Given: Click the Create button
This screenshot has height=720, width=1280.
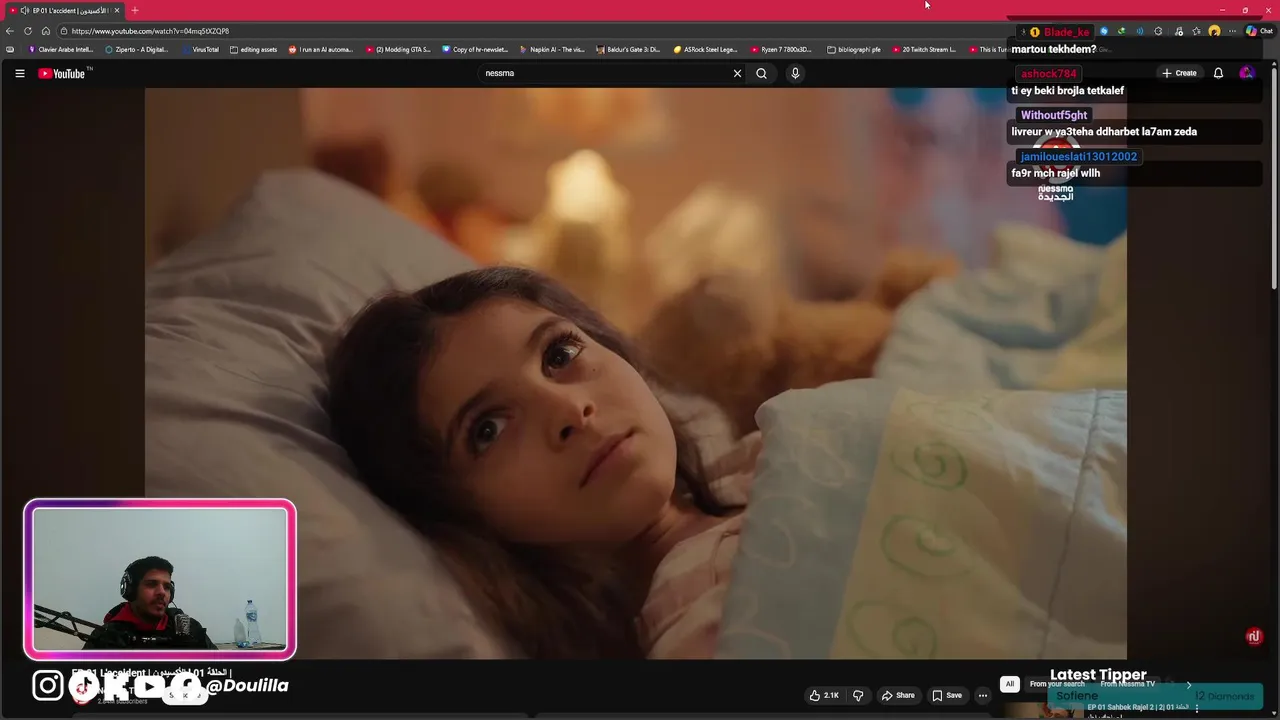Looking at the screenshot, I should [1179, 73].
